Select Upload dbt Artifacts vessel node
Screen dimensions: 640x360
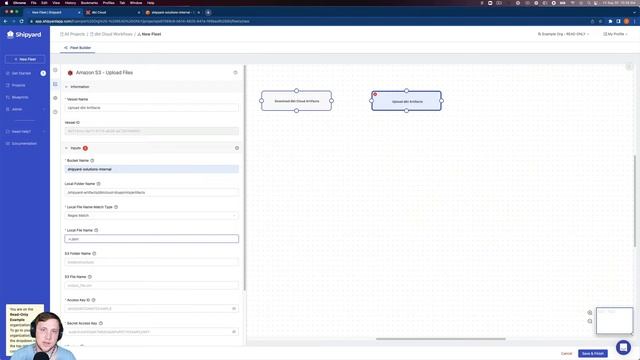[407, 101]
